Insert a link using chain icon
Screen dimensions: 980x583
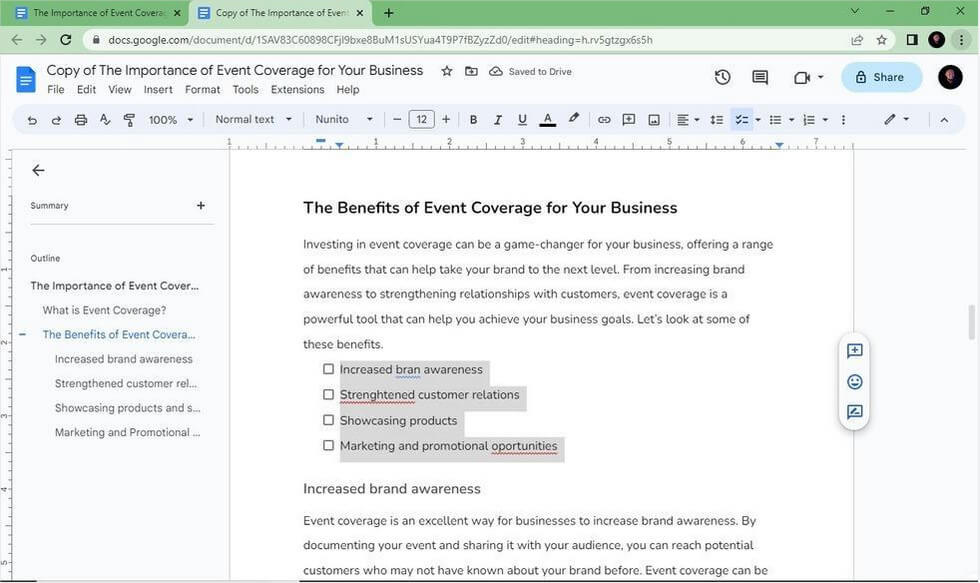click(x=604, y=119)
